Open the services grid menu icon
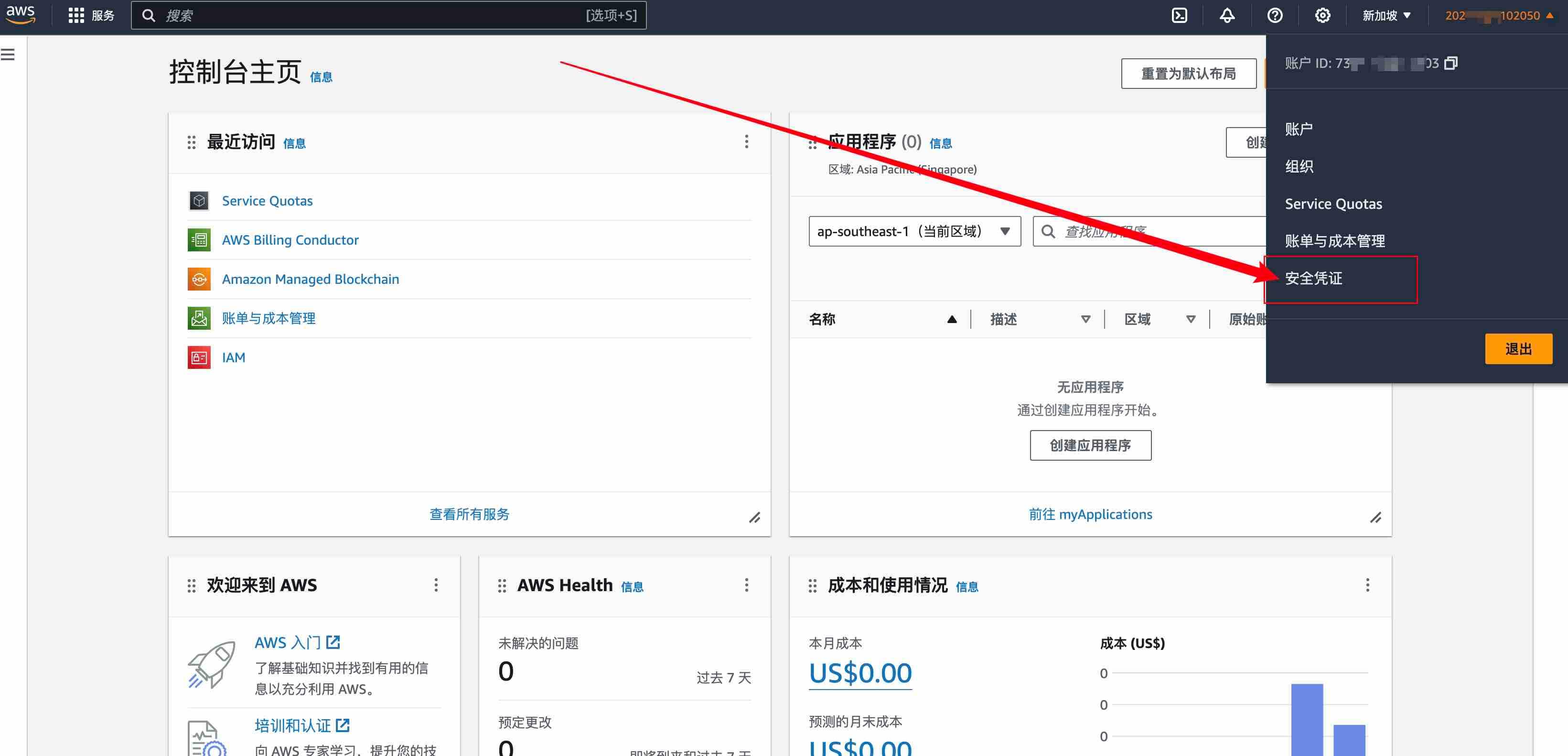The image size is (1568, 756). (x=76, y=16)
